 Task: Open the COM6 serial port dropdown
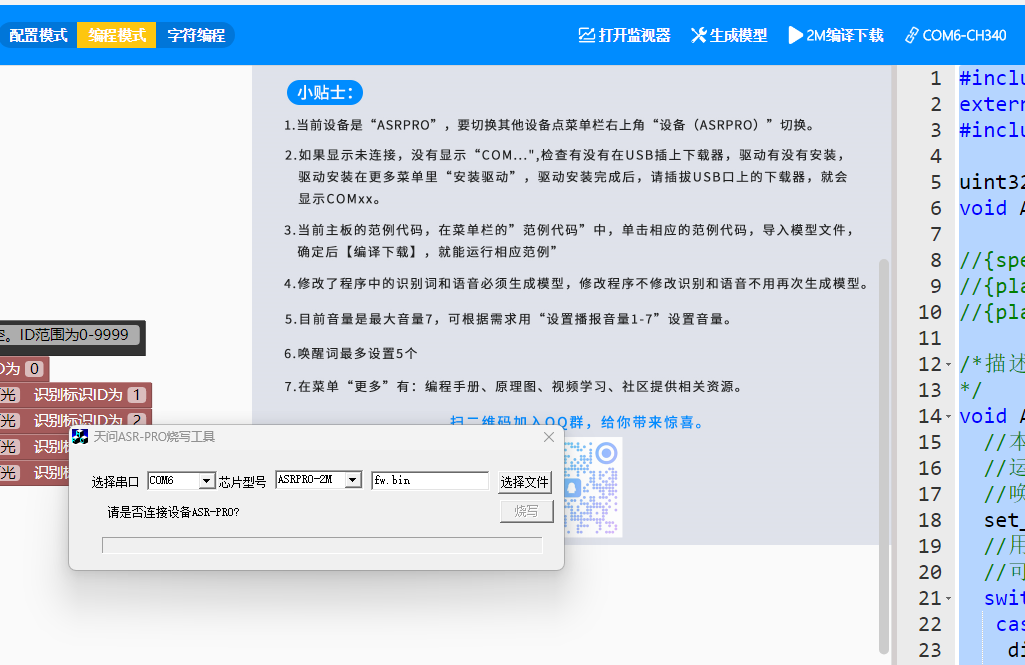click(207, 481)
